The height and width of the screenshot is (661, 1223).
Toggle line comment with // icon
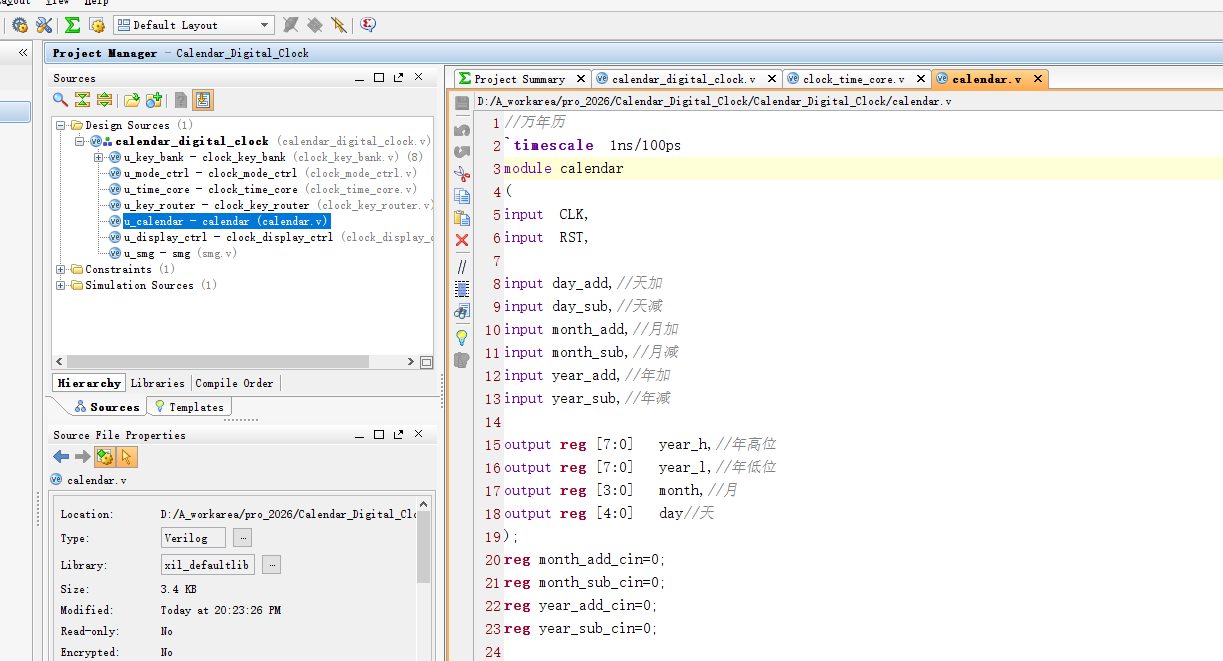[462, 267]
